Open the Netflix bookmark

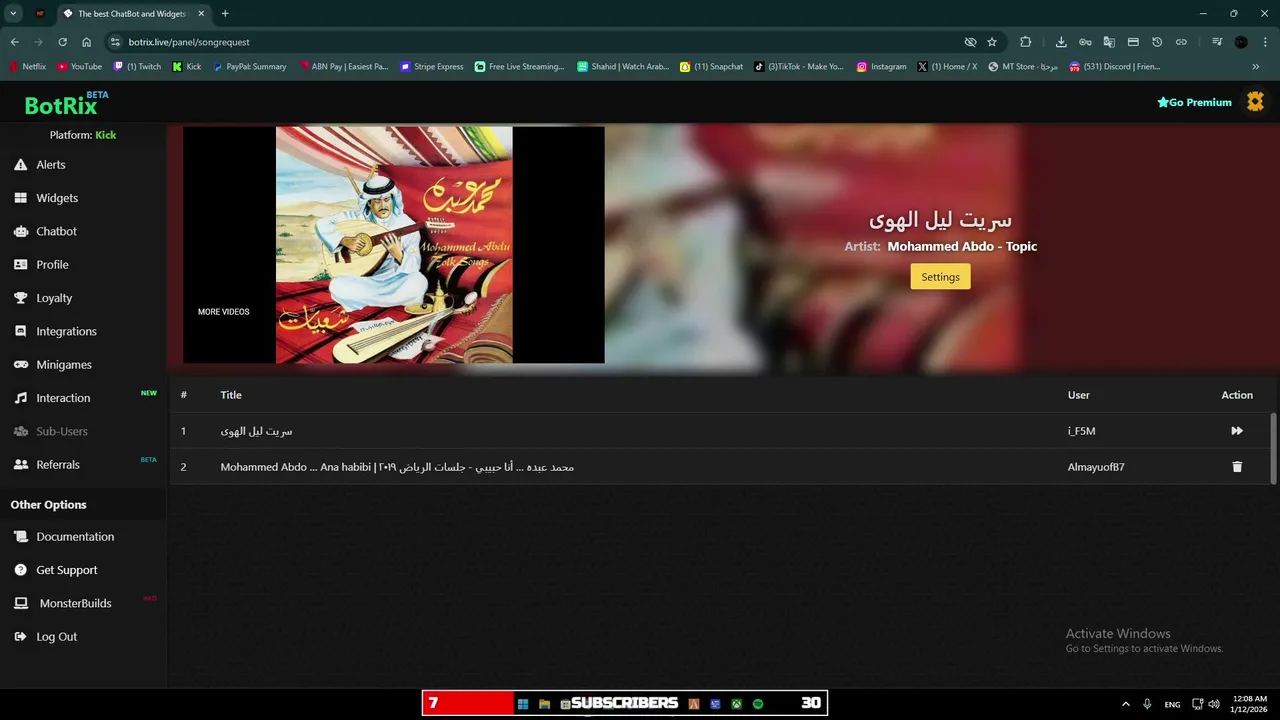(27, 67)
